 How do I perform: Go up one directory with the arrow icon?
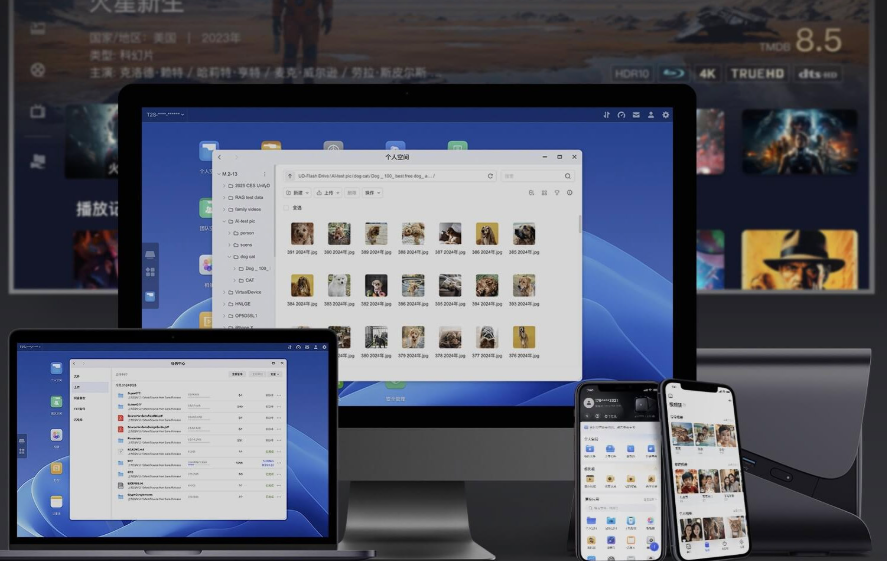290,176
